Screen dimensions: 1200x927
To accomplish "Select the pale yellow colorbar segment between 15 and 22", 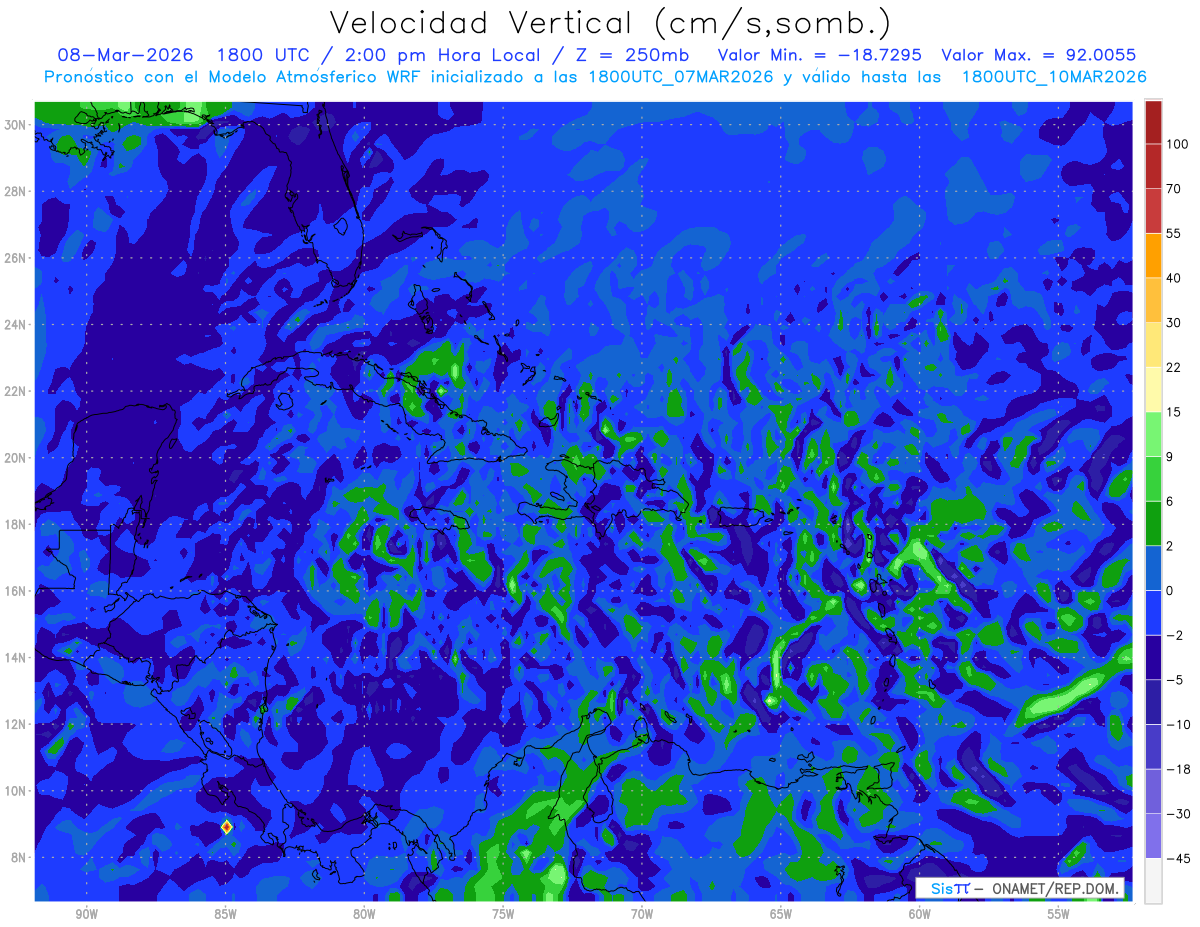I will (1153, 389).
